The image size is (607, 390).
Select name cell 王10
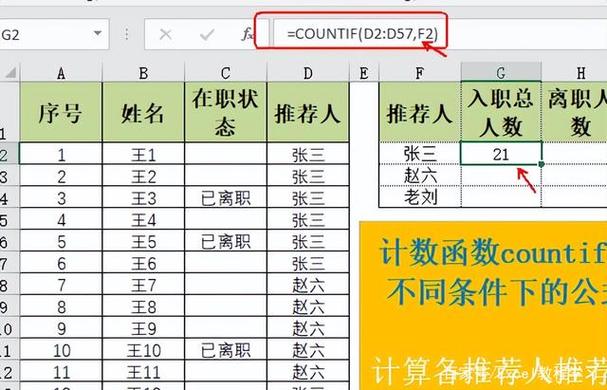(143, 350)
